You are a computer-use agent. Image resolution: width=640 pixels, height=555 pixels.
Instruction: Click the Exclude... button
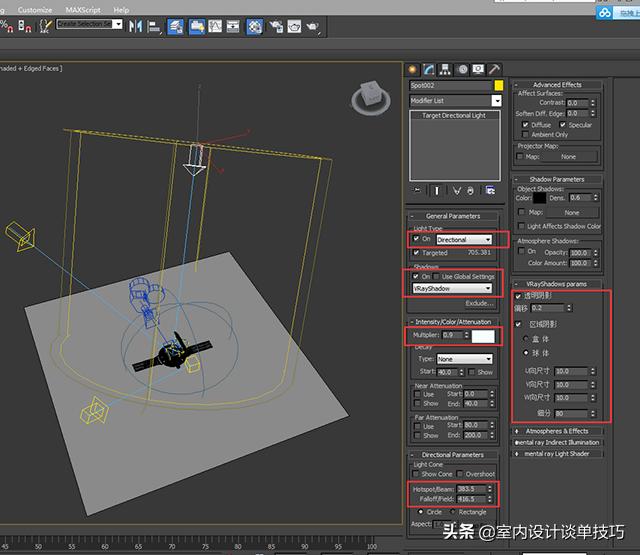click(479, 303)
